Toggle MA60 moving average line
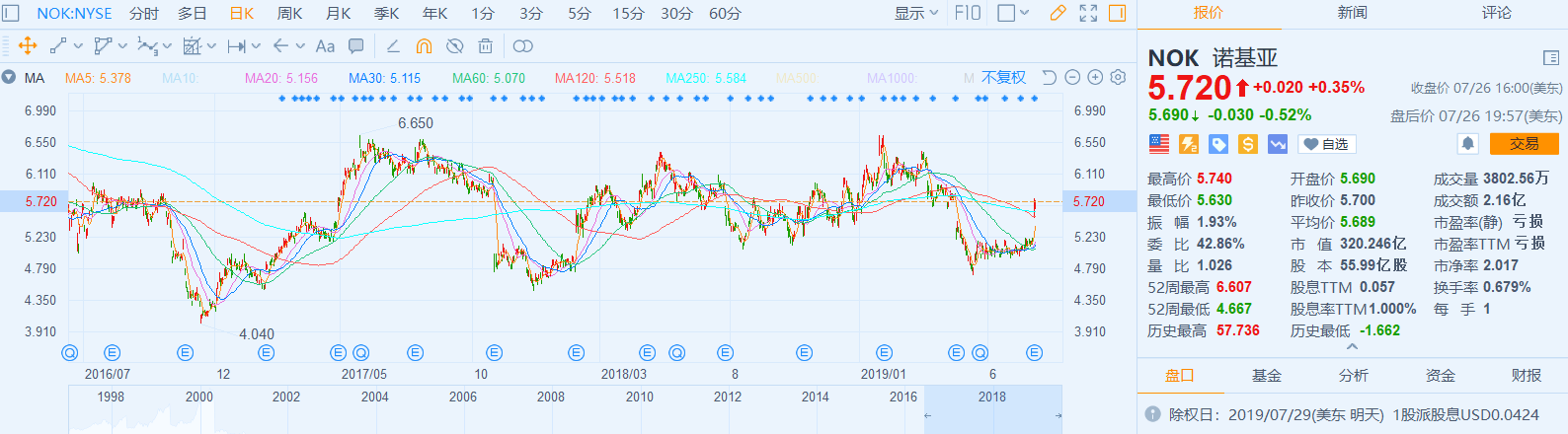This screenshot has width=1568, height=434. (x=489, y=78)
